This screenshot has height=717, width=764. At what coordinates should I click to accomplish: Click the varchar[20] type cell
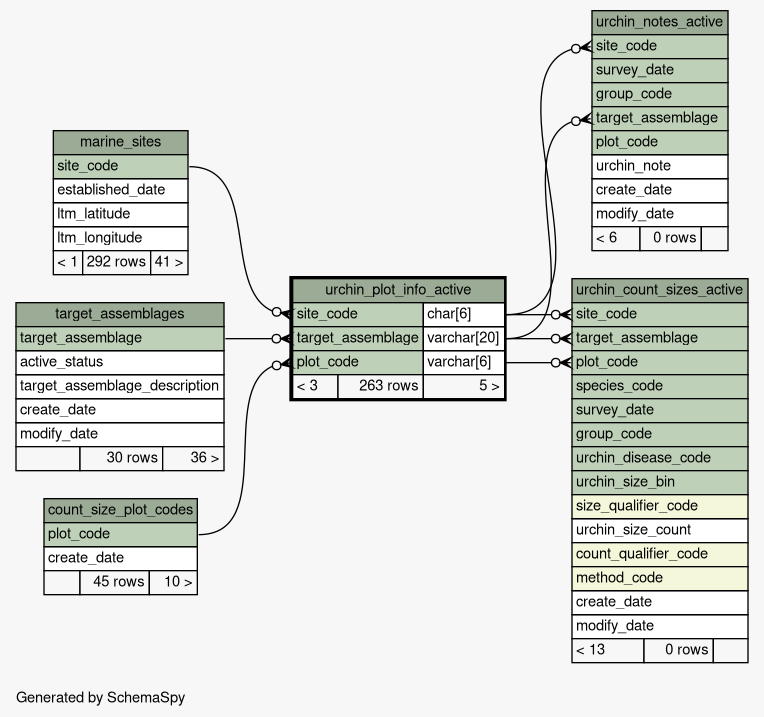463,339
